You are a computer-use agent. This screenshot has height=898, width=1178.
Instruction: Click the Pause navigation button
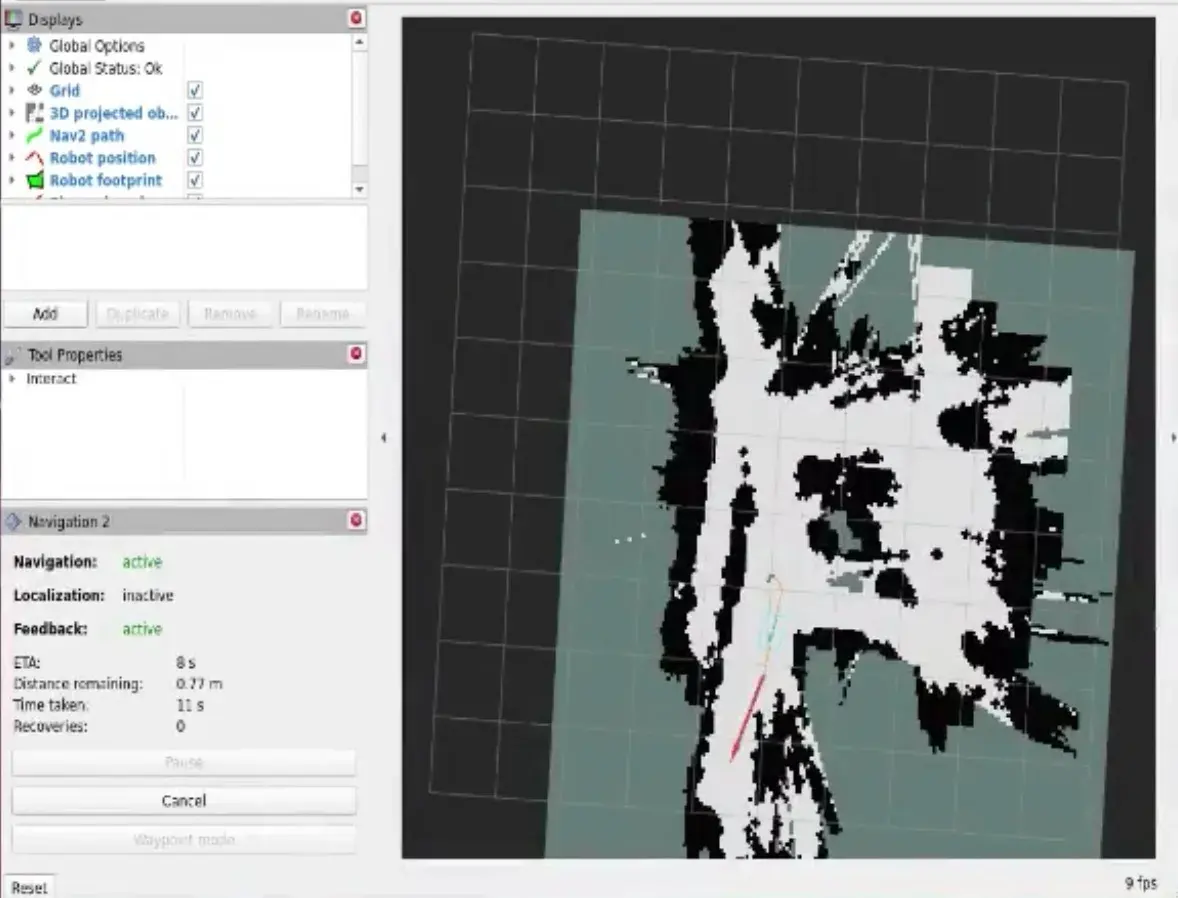184,762
